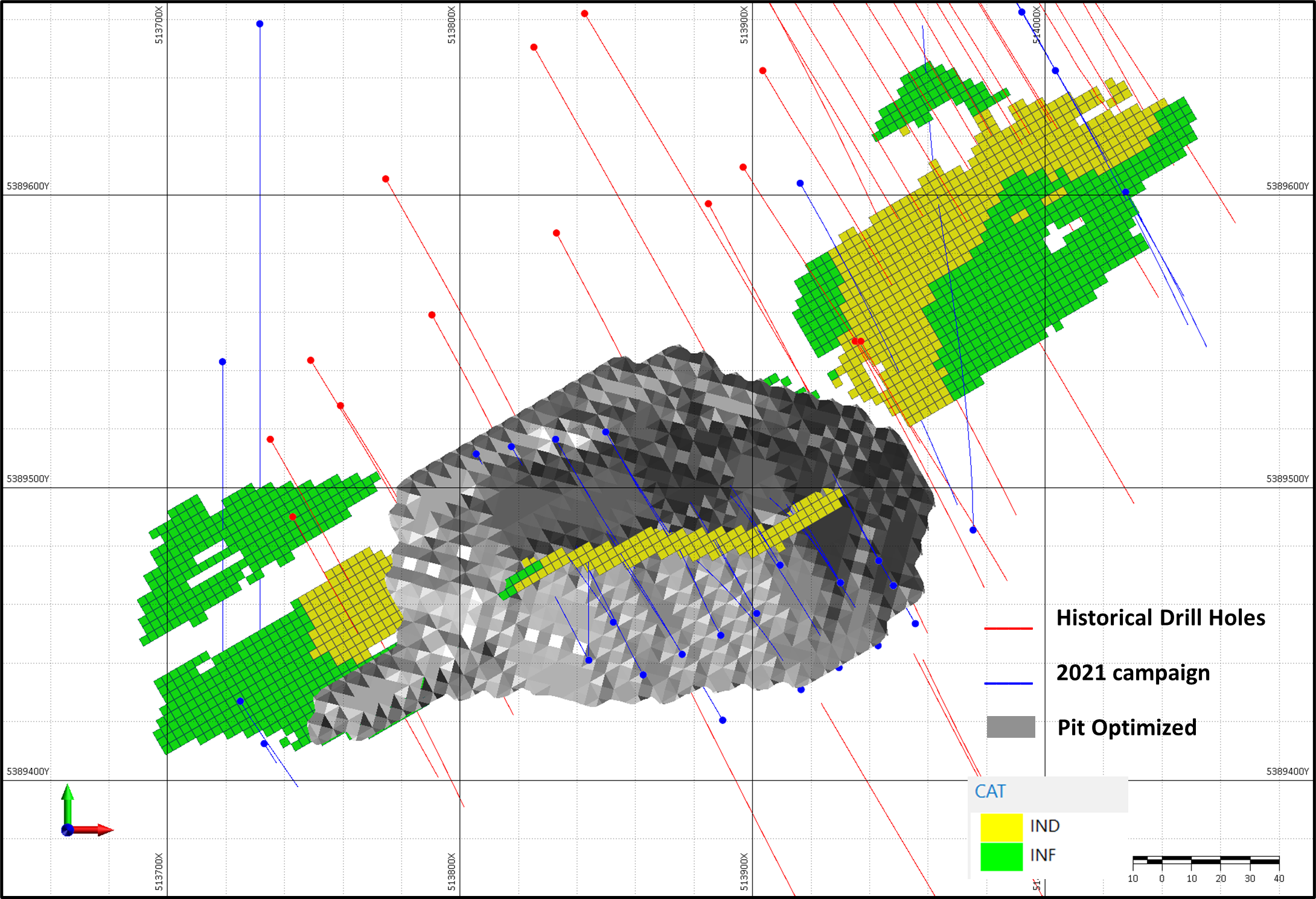Click the 5389600Y label on left edge
The image size is (1316, 899).
(28, 186)
